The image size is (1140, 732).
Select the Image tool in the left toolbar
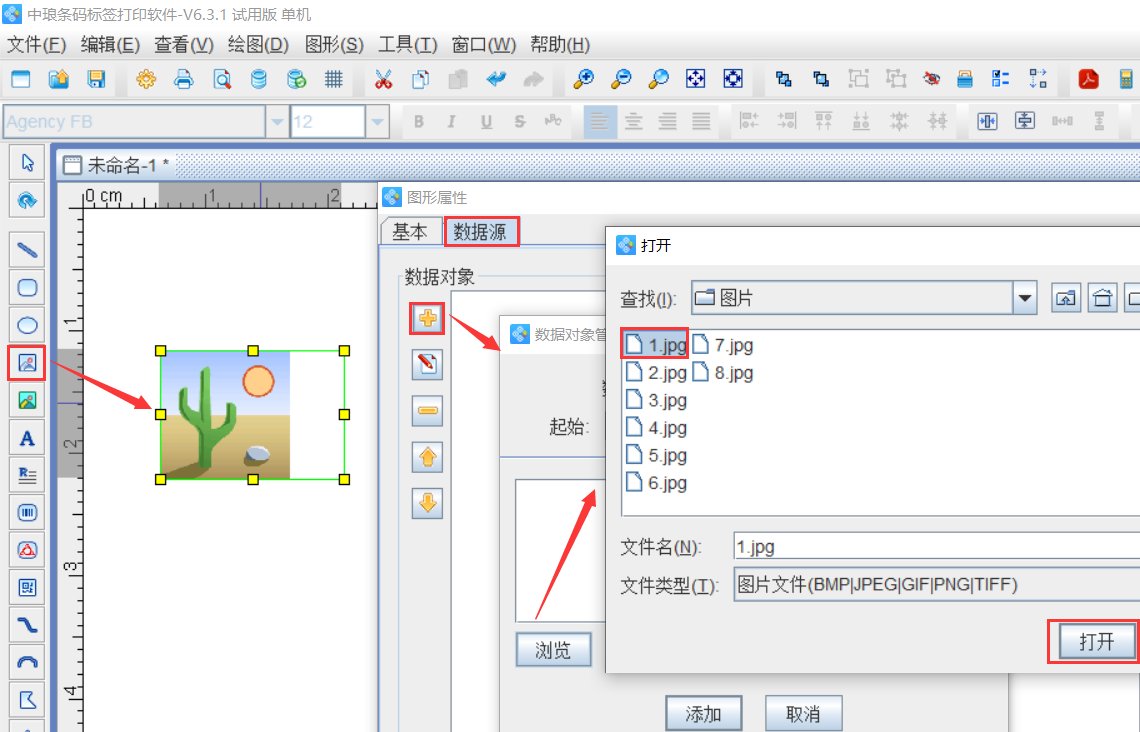point(26,363)
